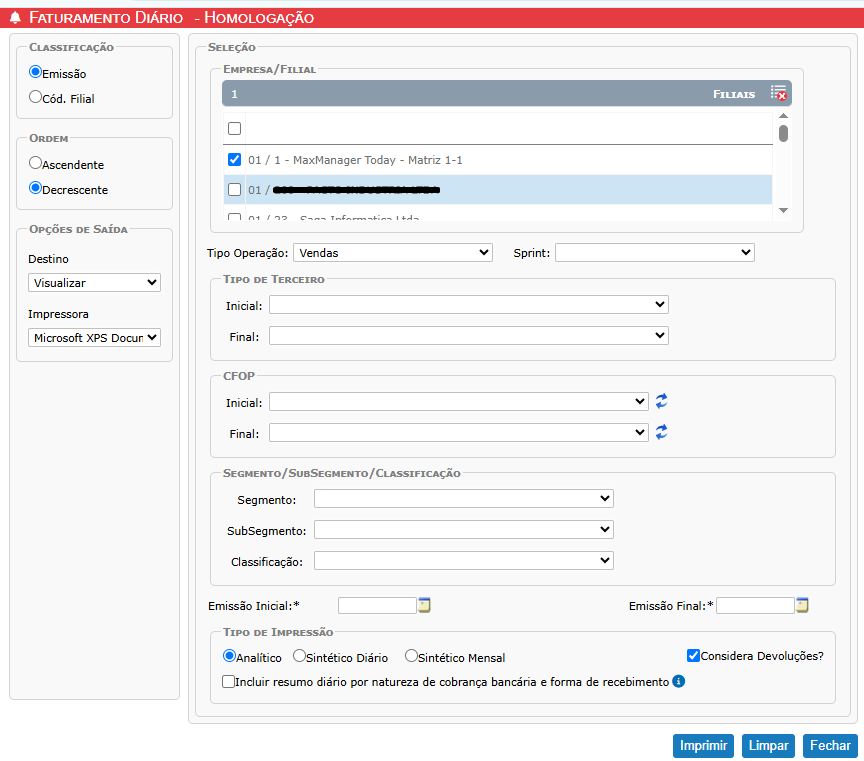Choose Ascendente order
Image resolution: width=864 pixels, height=761 pixels.
pyautogui.click(x=36, y=162)
